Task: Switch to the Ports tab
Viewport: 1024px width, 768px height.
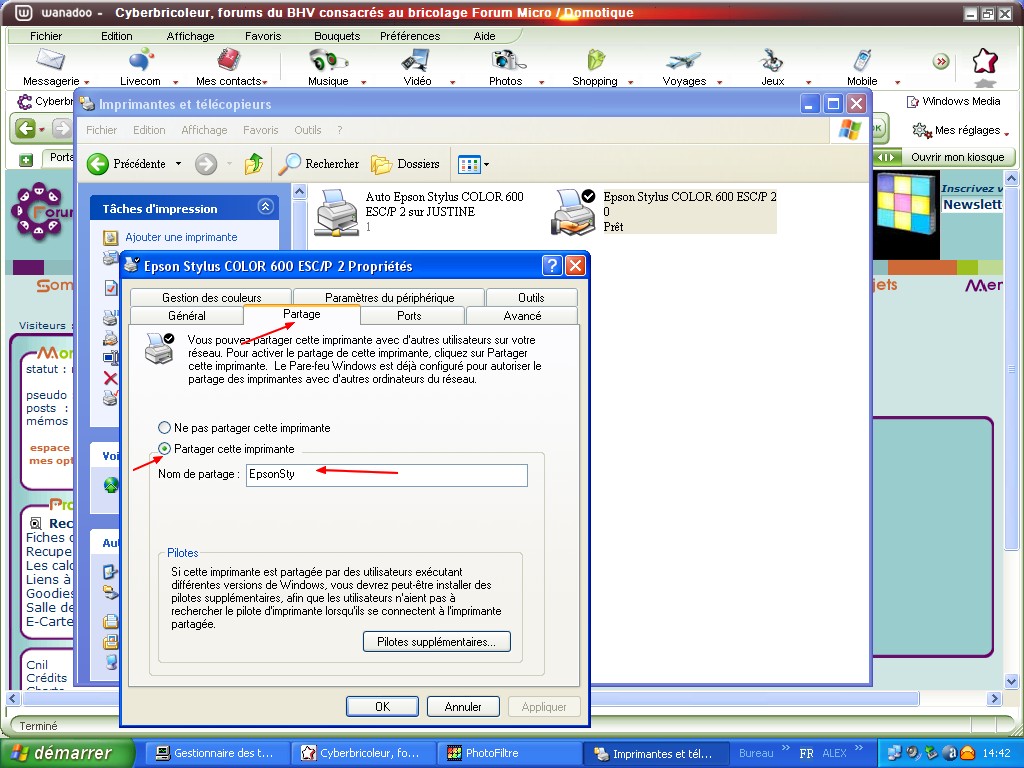Action: click(409, 315)
